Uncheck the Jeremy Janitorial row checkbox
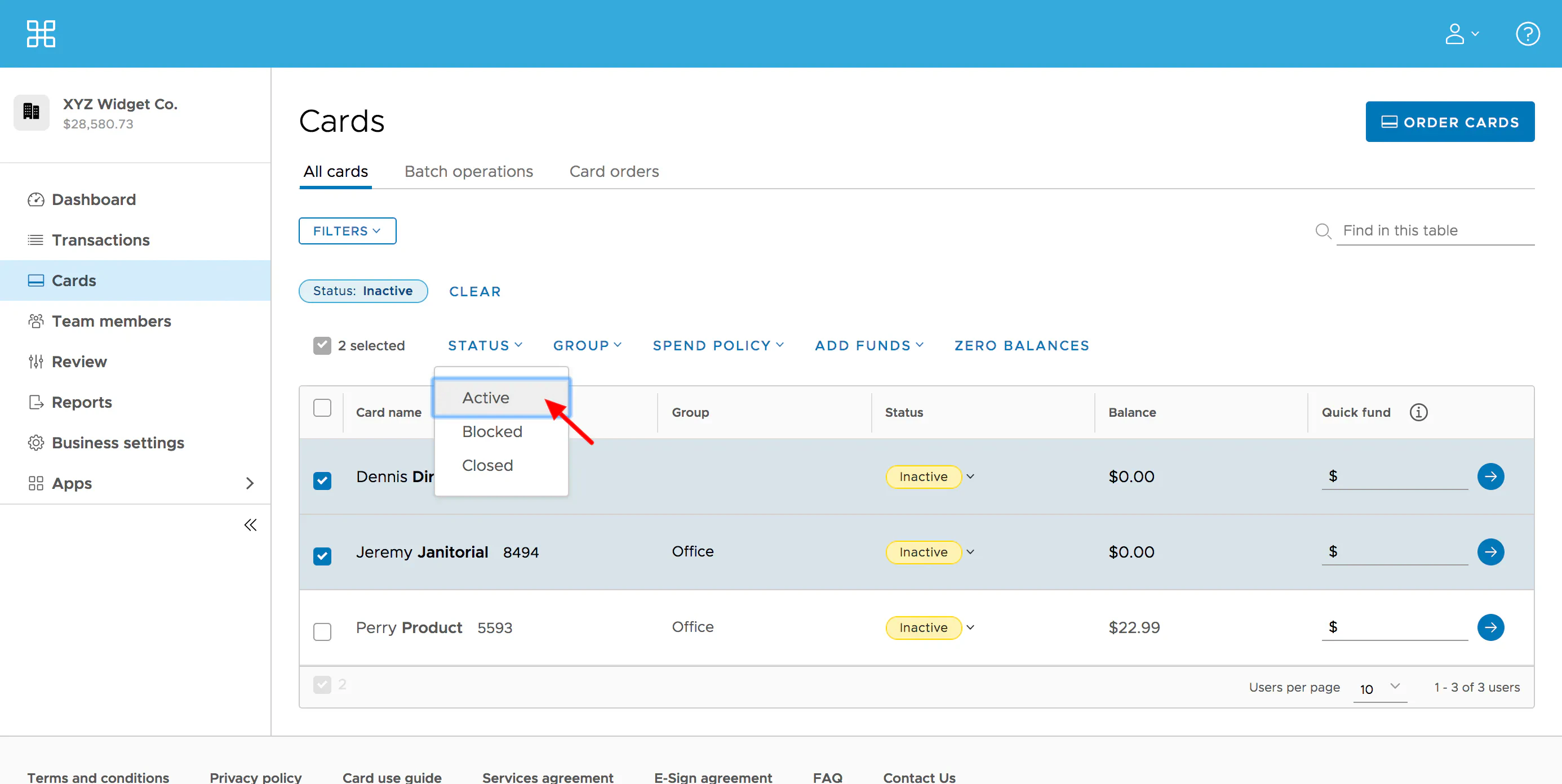The width and height of the screenshot is (1562, 784). click(x=322, y=555)
